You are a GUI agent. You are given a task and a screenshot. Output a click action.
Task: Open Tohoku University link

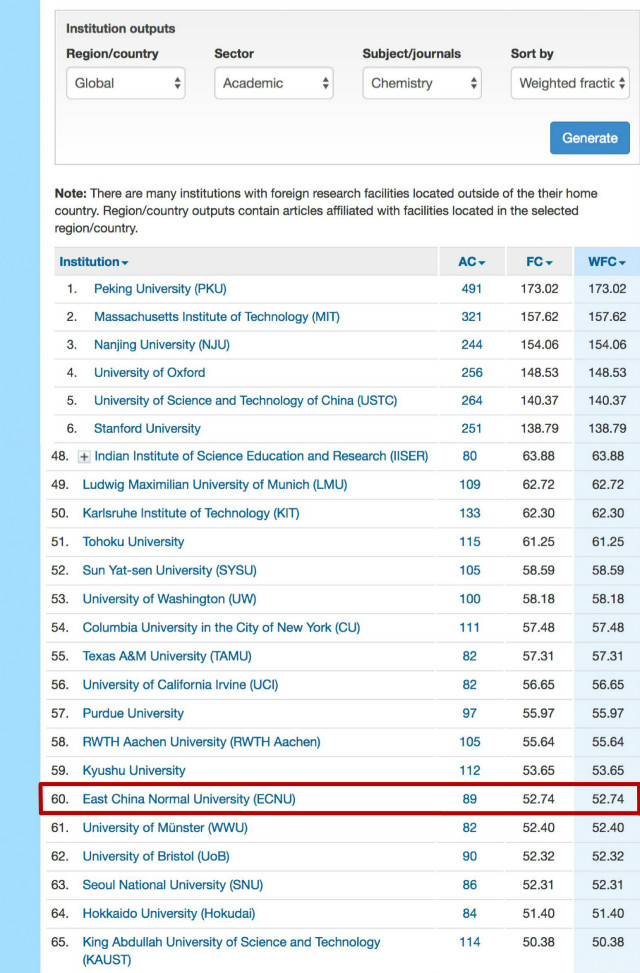[133, 542]
